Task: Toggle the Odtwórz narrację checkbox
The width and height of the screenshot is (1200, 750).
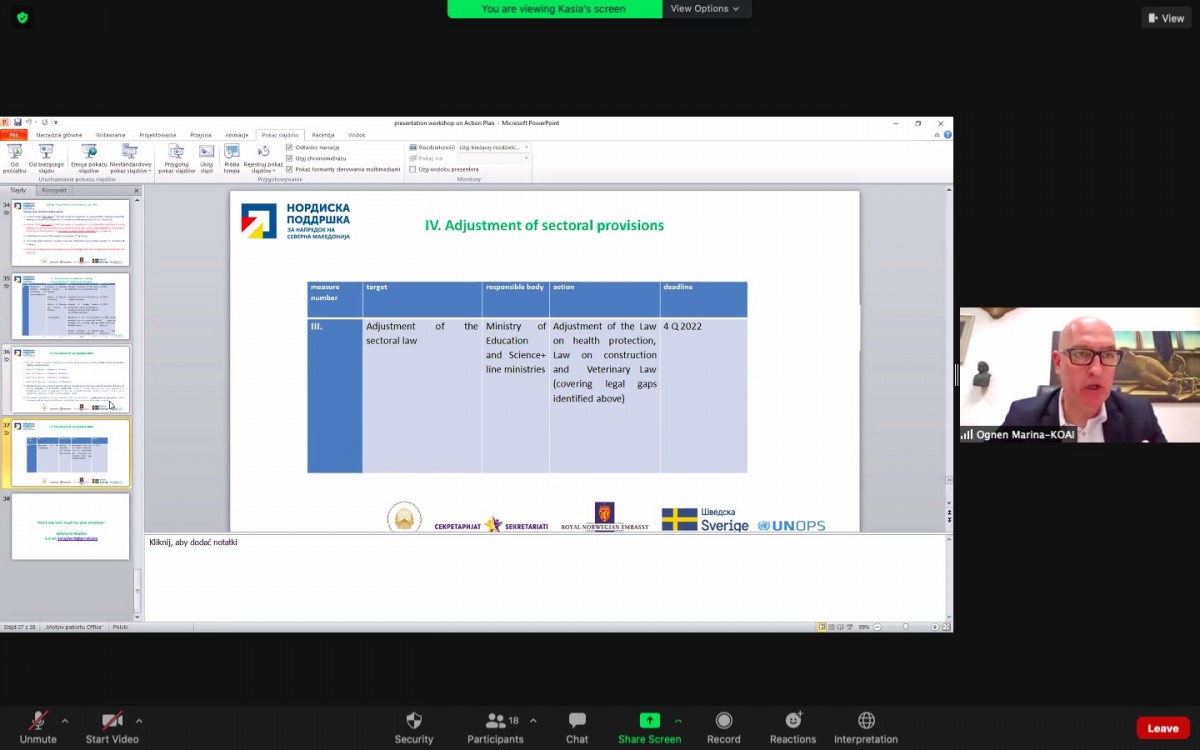Action: tap(290, 147)
